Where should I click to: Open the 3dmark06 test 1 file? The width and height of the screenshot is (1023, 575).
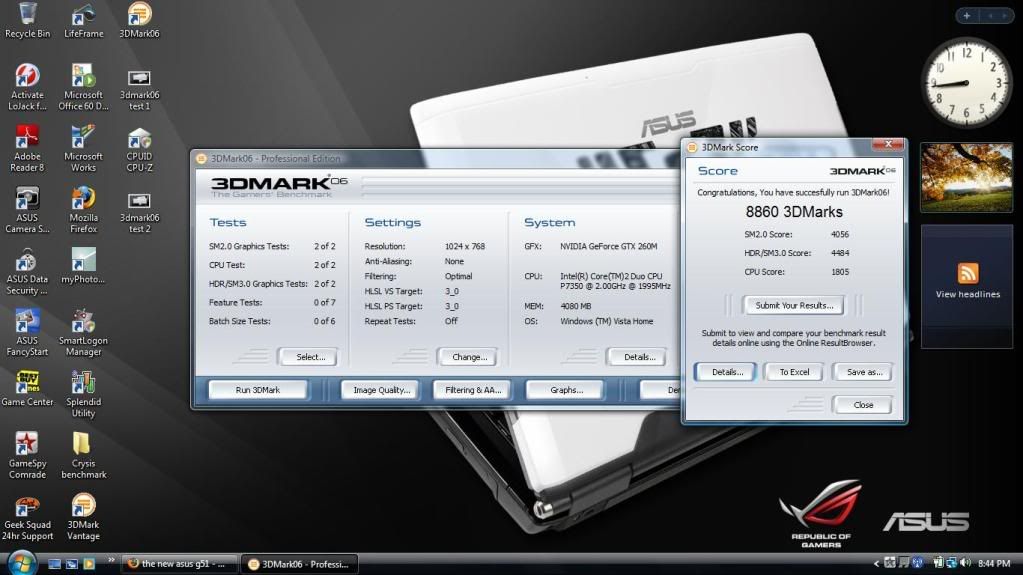139,87
